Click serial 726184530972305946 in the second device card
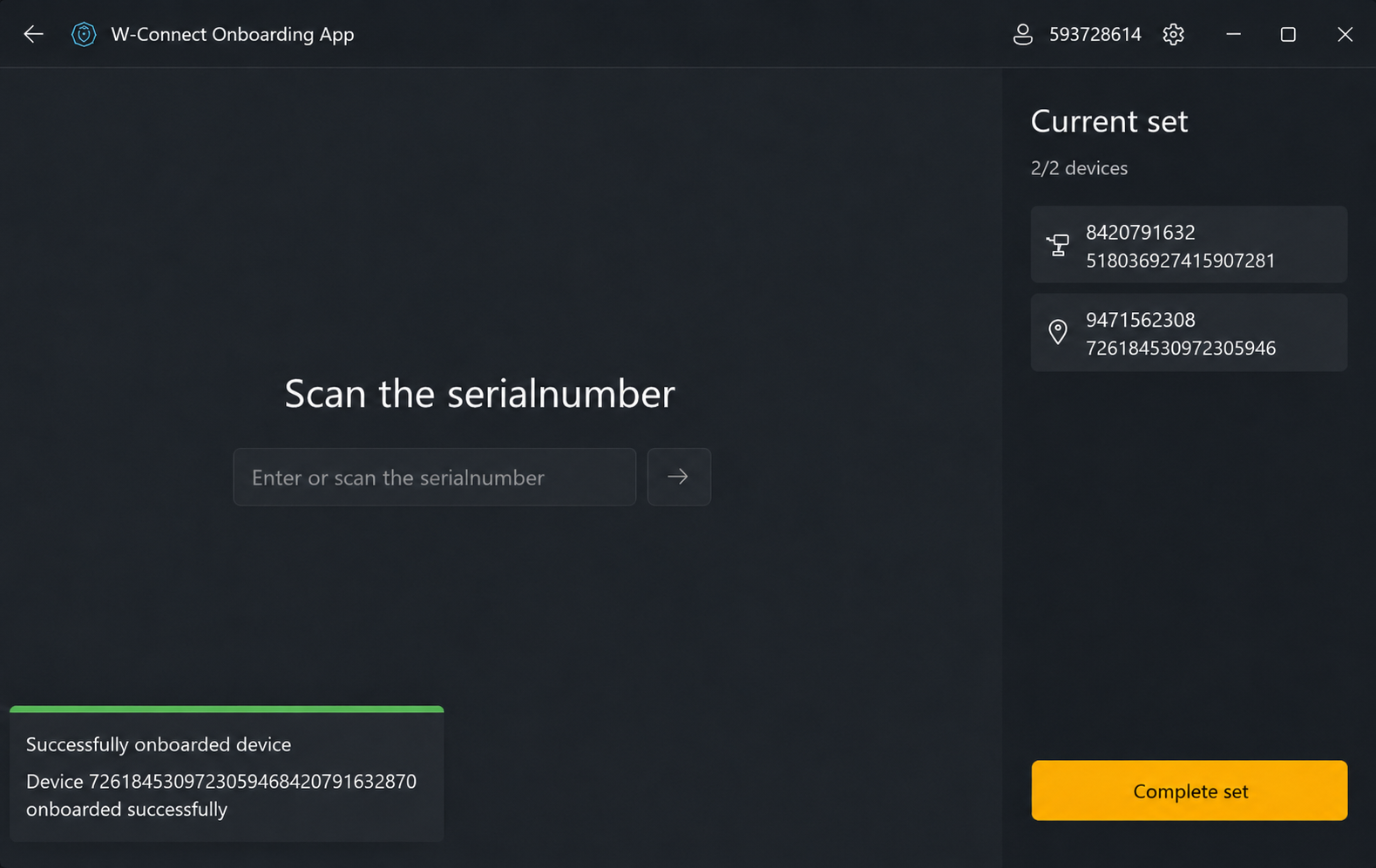 (1181, 348)
